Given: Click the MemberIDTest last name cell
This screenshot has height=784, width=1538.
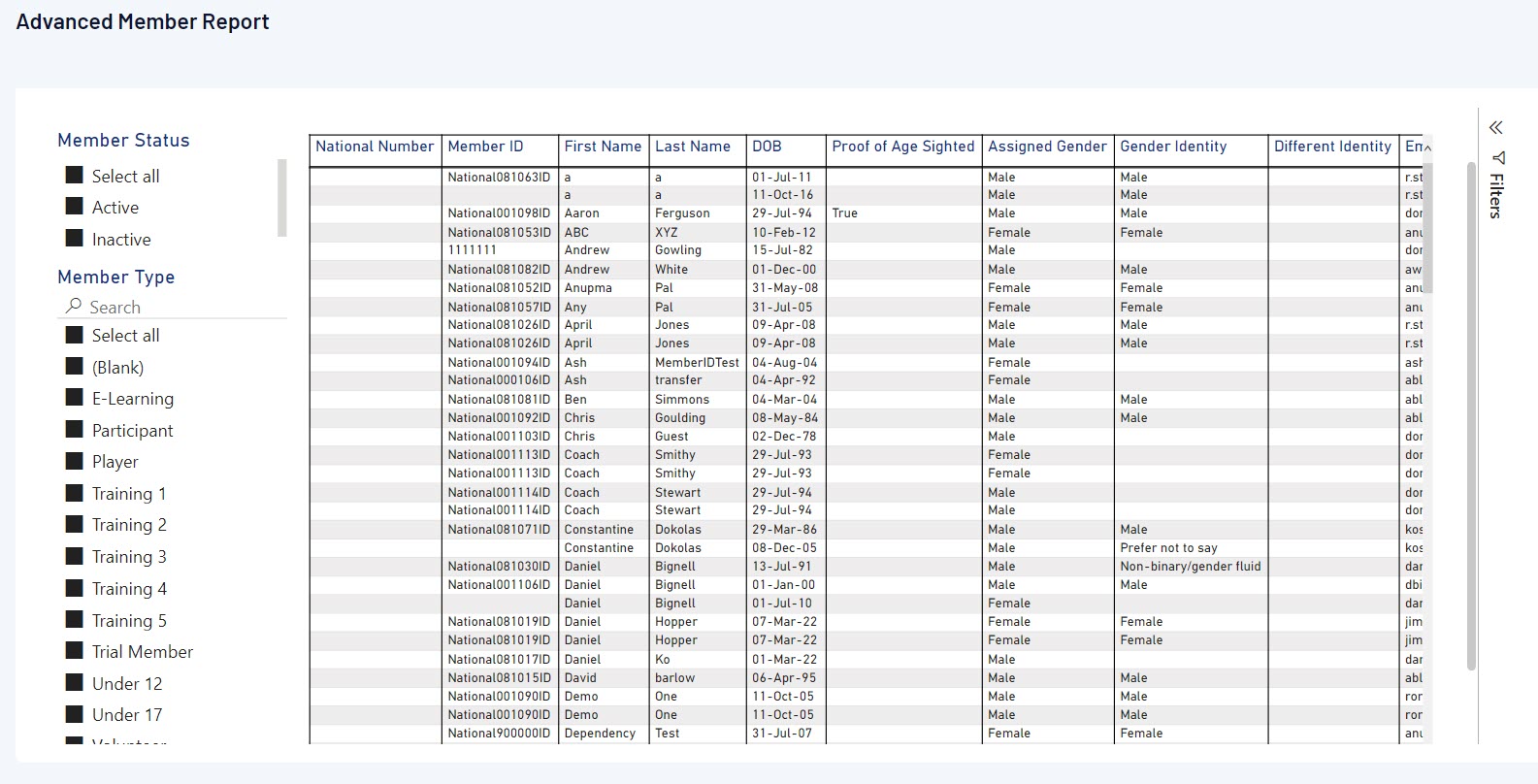Looking at the screenshot, I should [x=697, y=363].
